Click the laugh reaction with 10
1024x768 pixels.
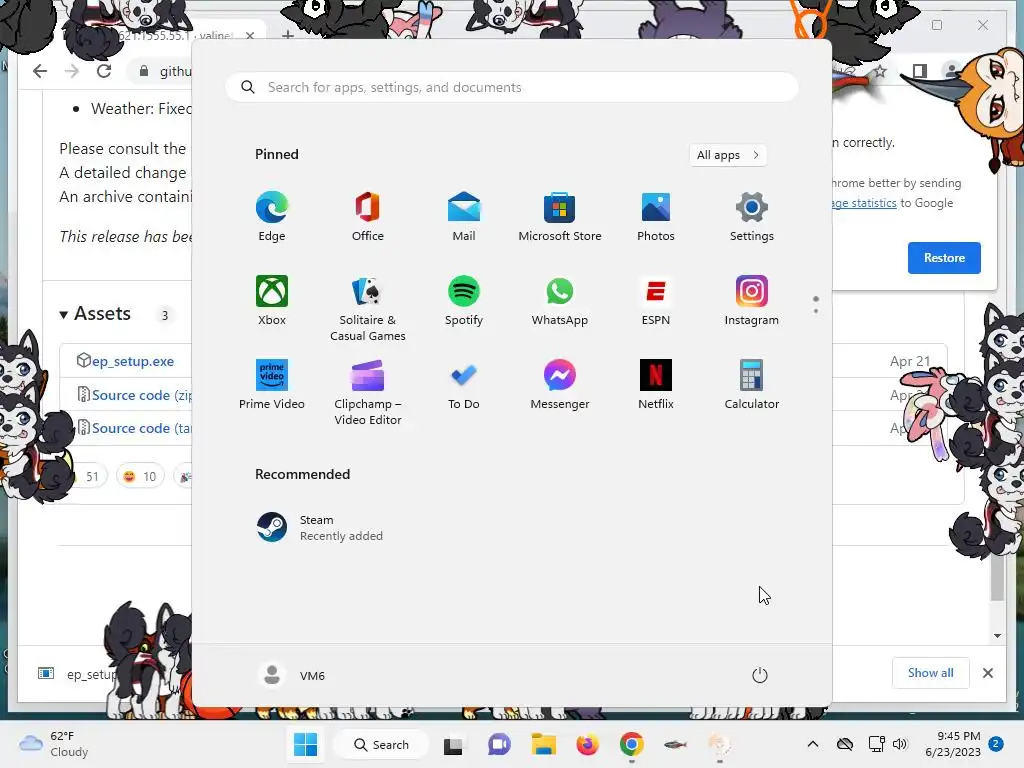tap(140, 476)
